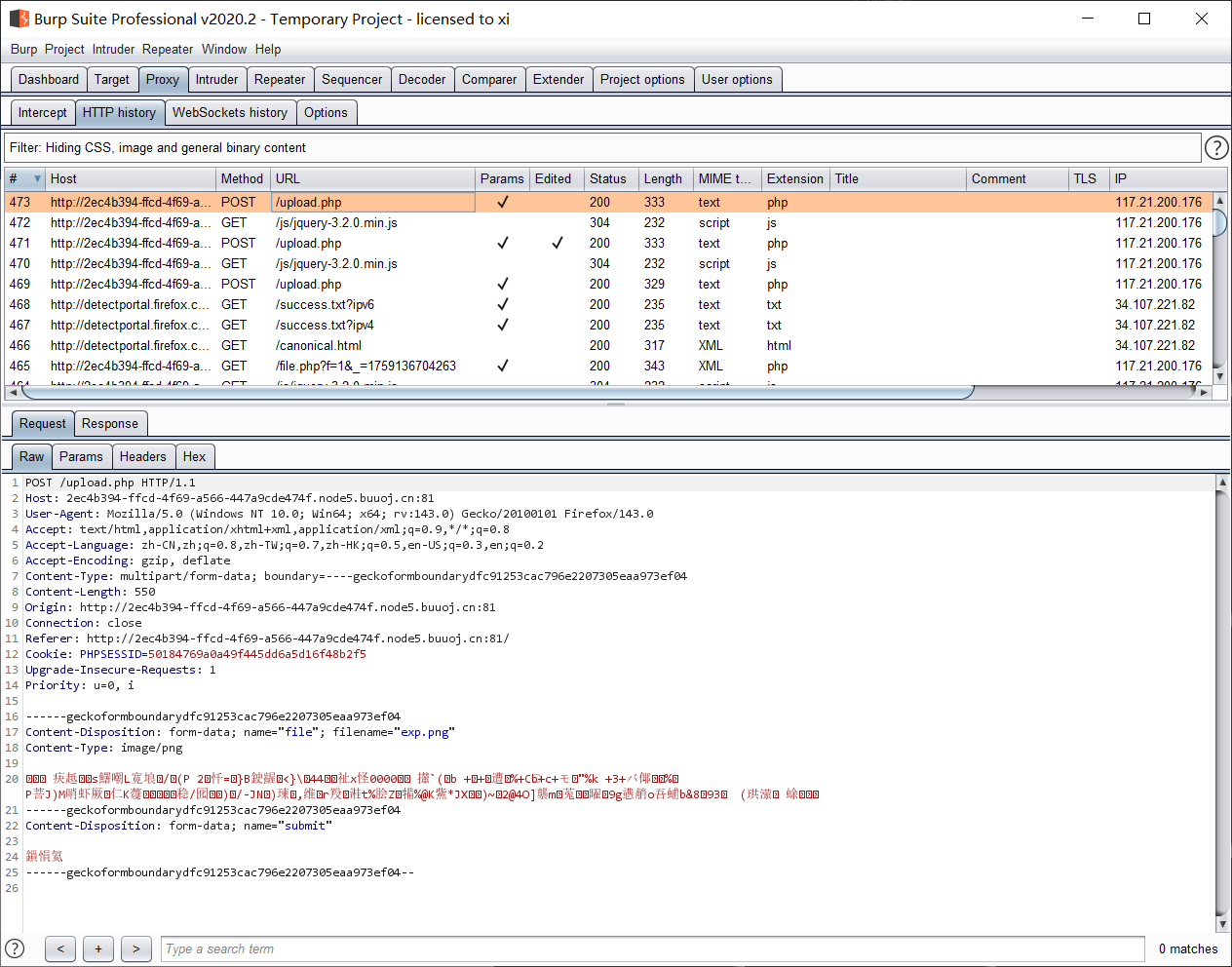Open the Decoder tab
1232x967 pixels.
pyautogui.click(x=422, y=80)
